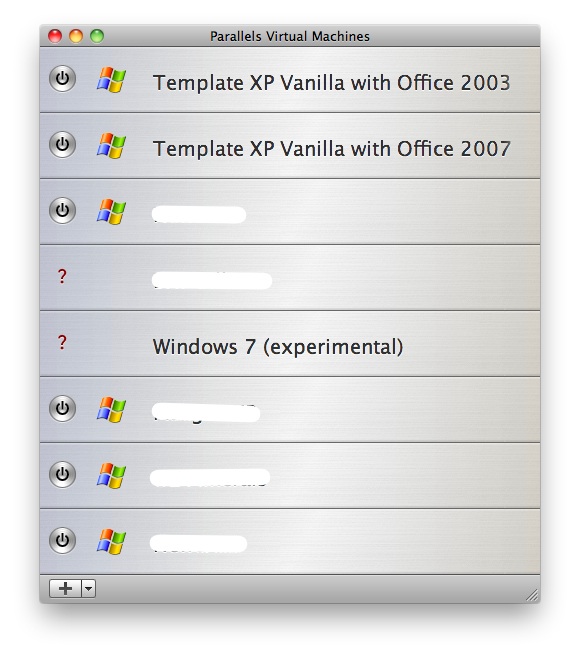Screen dimensions: 580x658
Task: Click question mark icon in fourth VM row
Action: (62, 276)
